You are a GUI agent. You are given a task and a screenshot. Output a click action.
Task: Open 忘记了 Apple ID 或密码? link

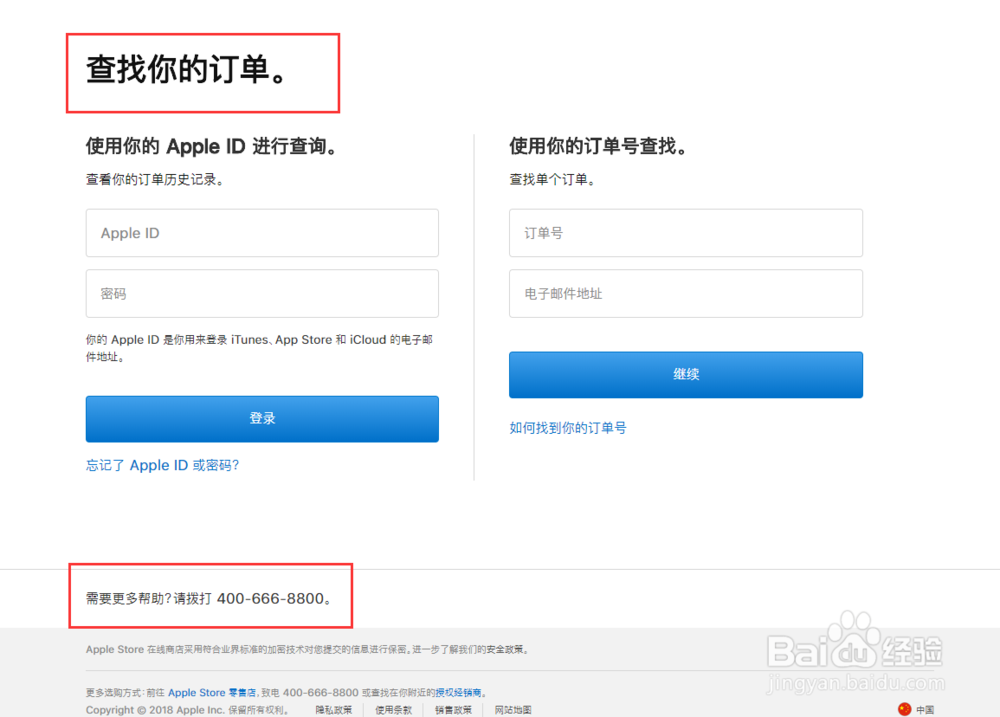click(163, 465)
